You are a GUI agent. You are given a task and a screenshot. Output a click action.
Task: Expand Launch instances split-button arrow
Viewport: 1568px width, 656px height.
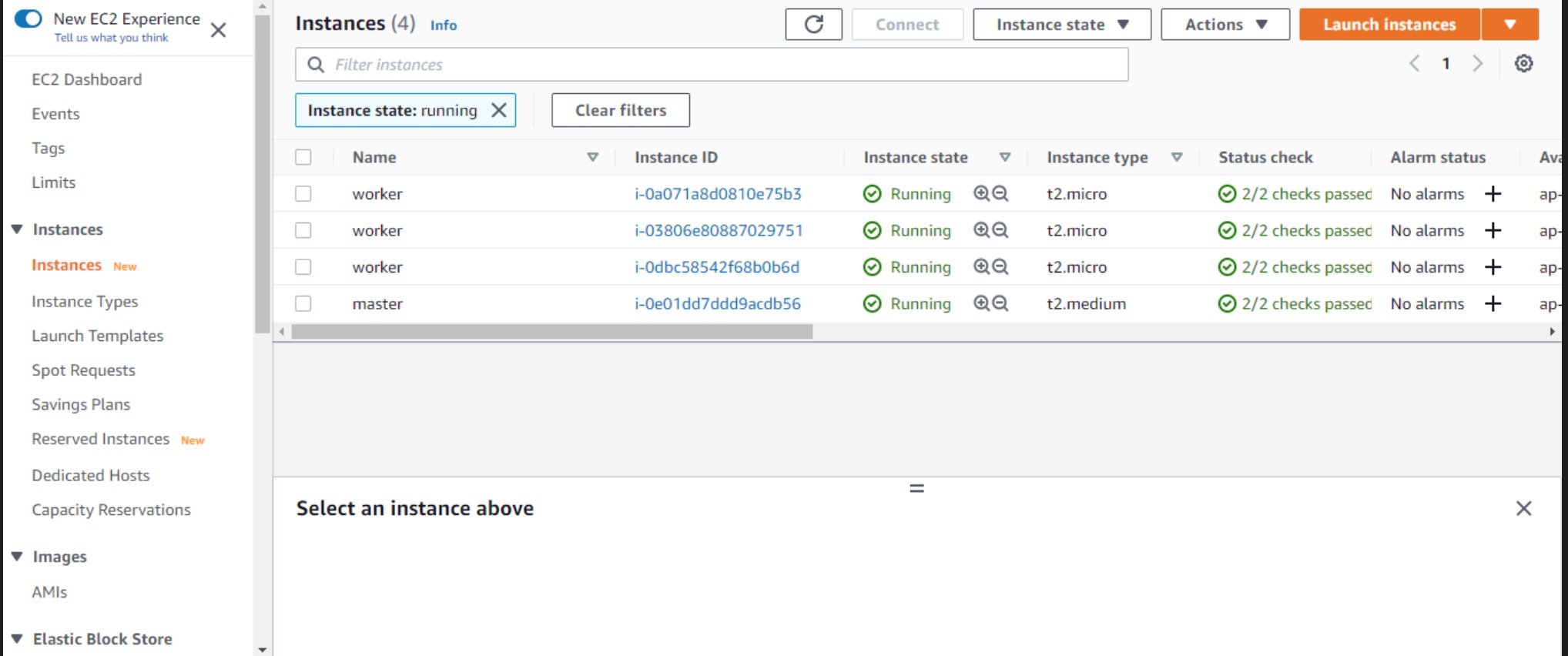[1510, 25]
